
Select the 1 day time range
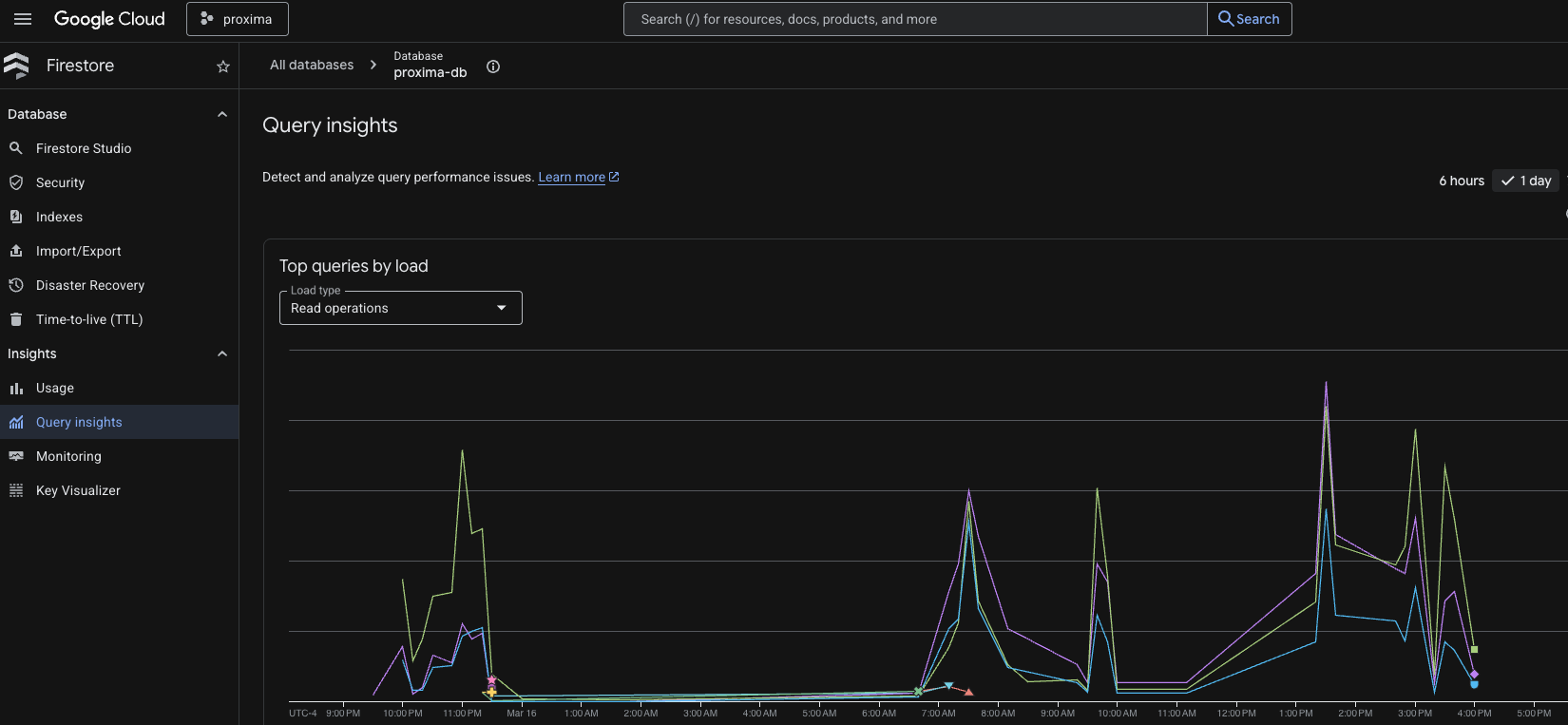pos(1526,181)
